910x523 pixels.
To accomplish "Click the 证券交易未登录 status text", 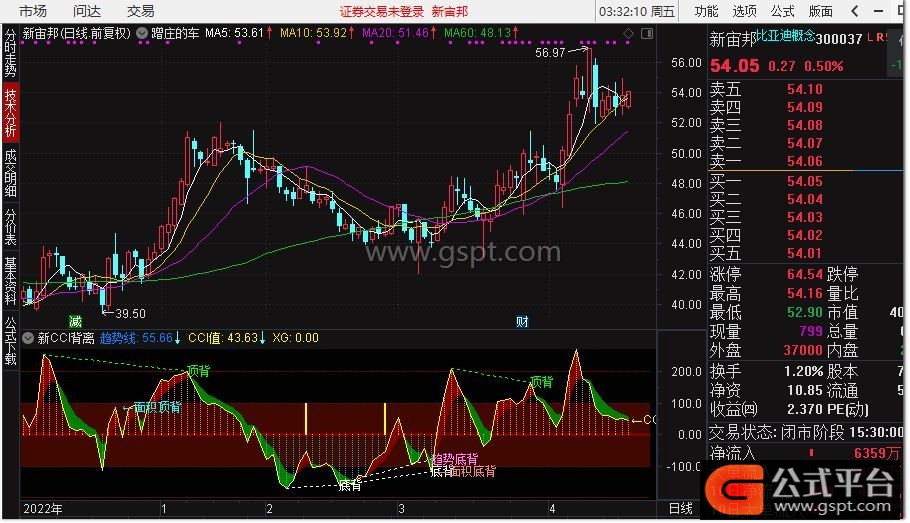I will pyautogui.click(x=382, y=12).
